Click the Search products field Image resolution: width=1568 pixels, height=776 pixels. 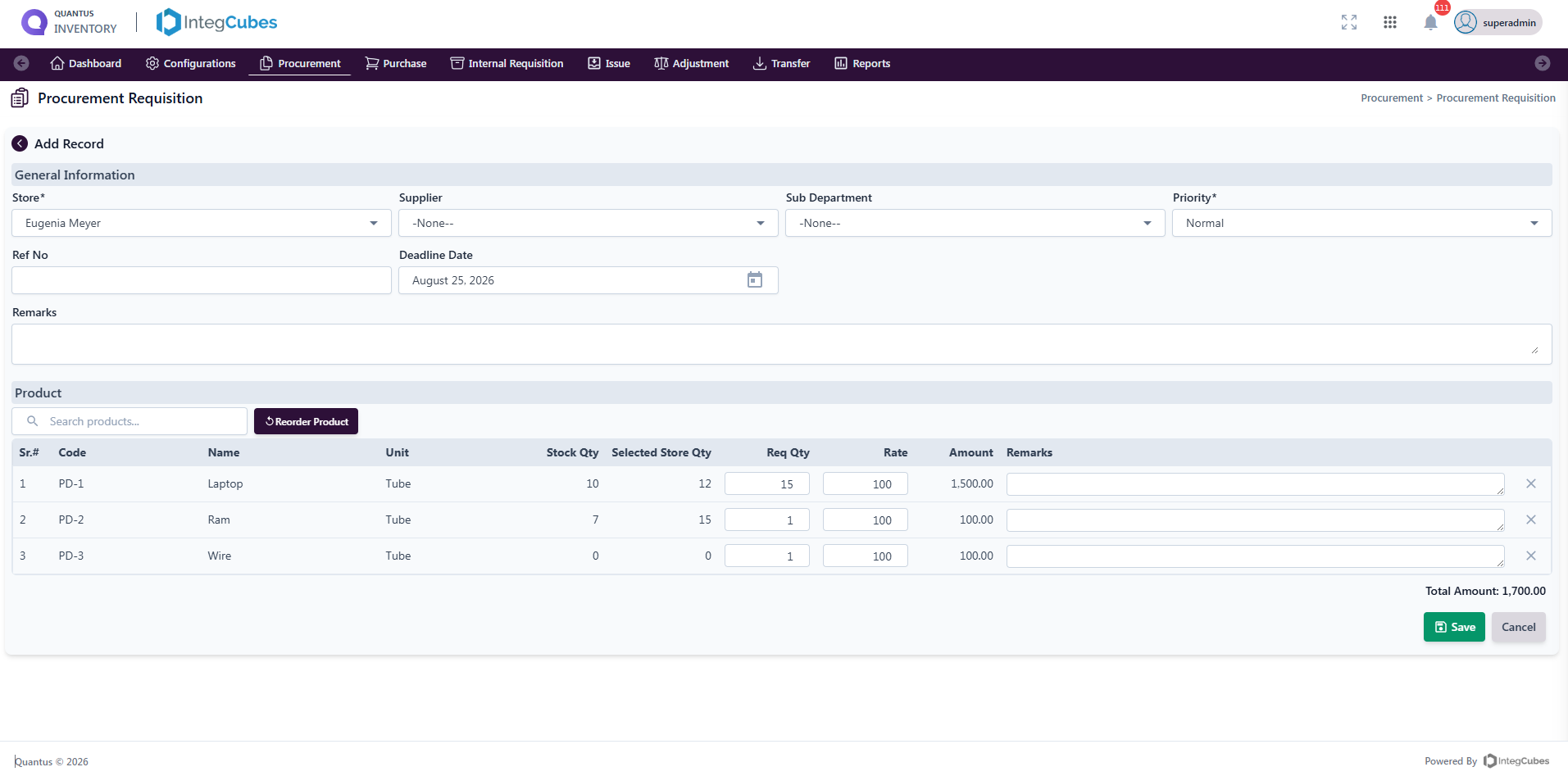coord(130,421)
